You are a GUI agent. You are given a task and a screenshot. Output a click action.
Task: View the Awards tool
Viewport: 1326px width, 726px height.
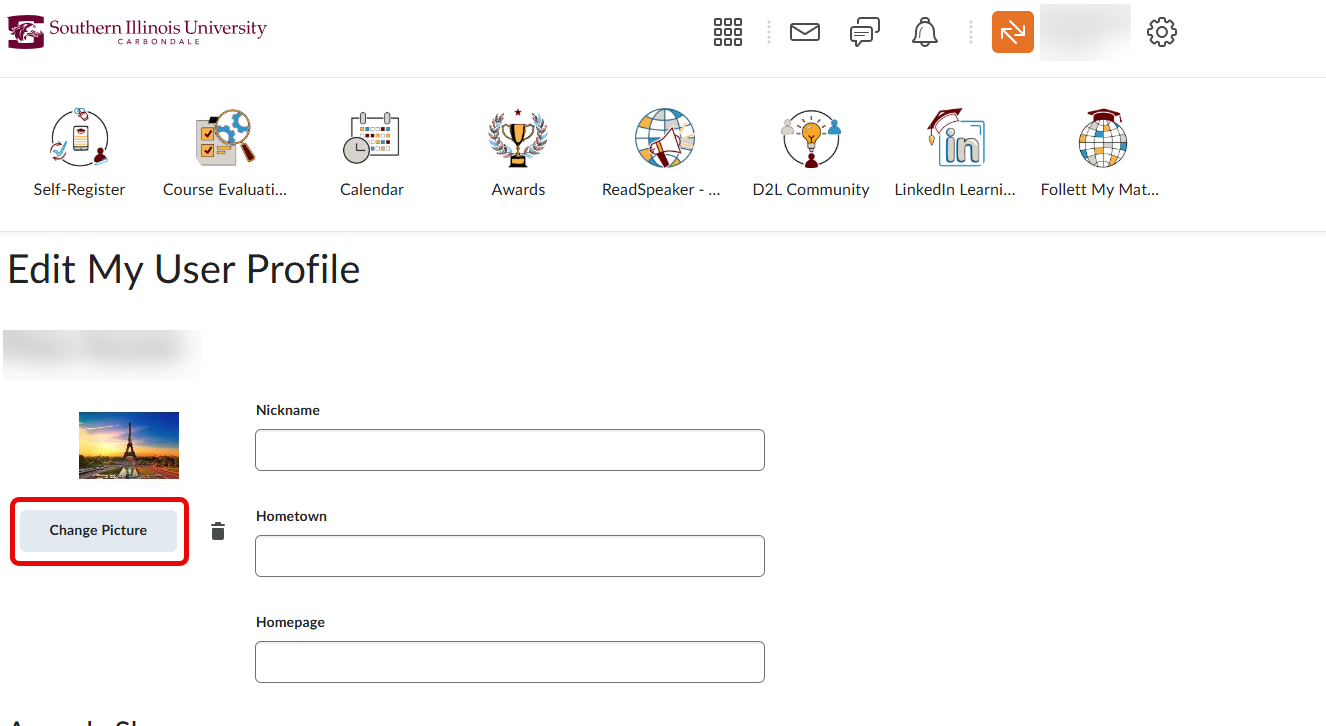517,150
